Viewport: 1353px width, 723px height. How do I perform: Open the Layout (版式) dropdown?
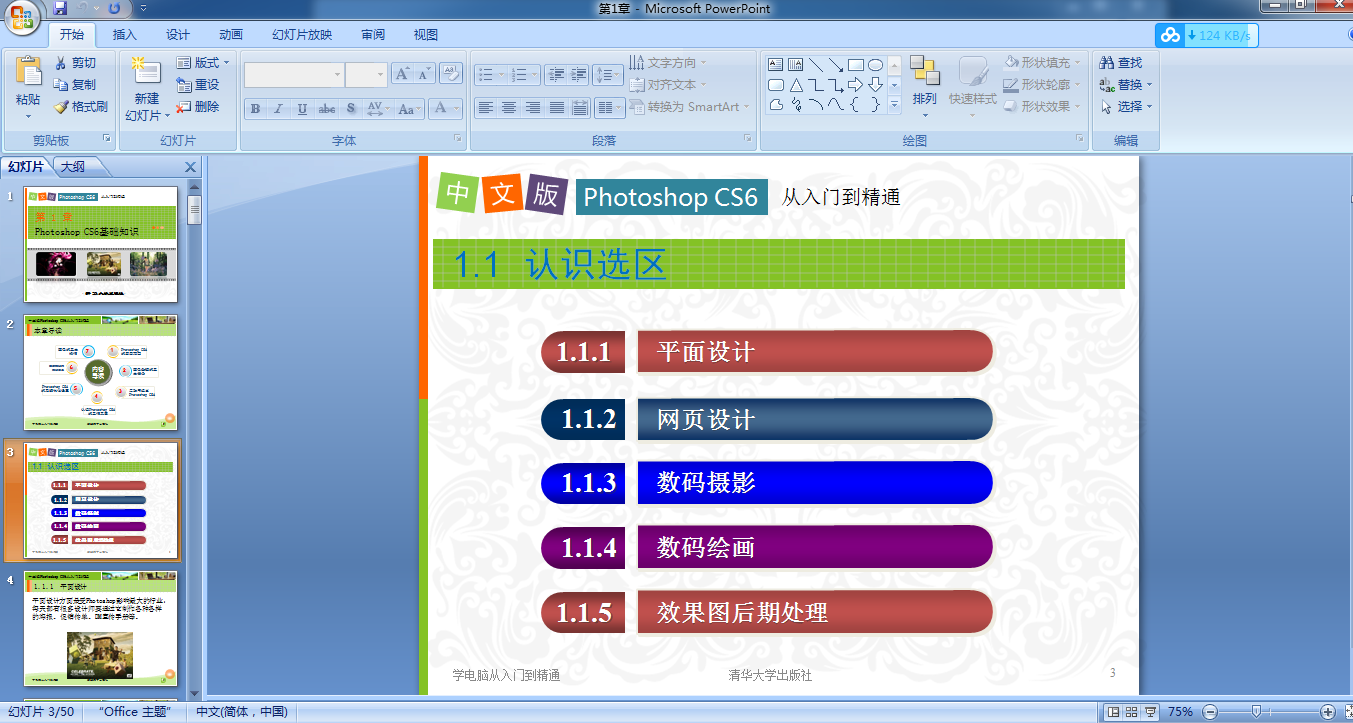[203, 63]
